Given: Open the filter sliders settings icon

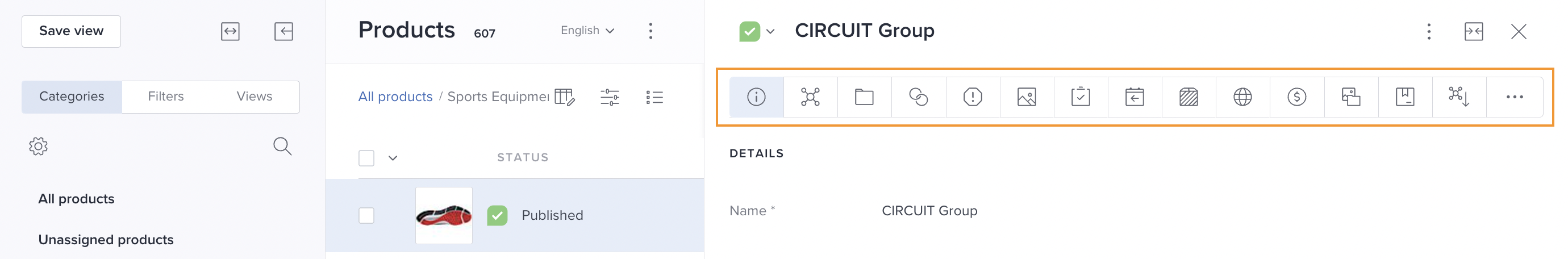Looking at the screenshot, I should 609,97.
